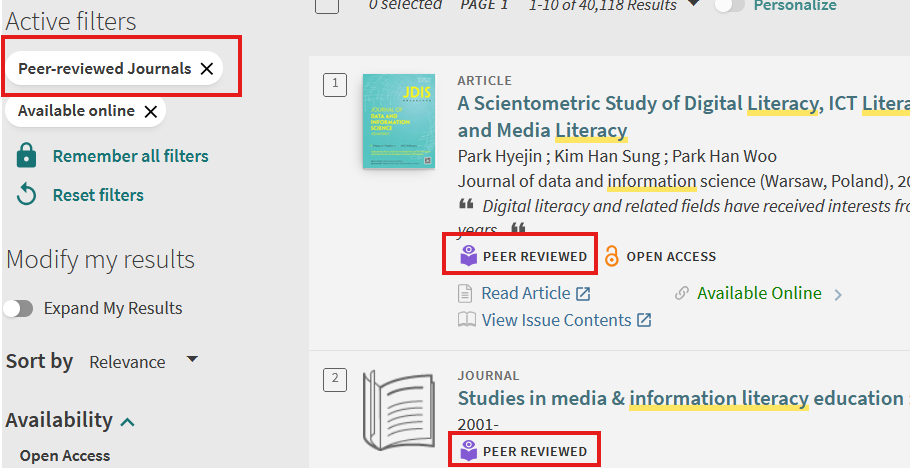Click the Available online filter chip label
This screenshot has width=910, height=468.
click(76, 111)
